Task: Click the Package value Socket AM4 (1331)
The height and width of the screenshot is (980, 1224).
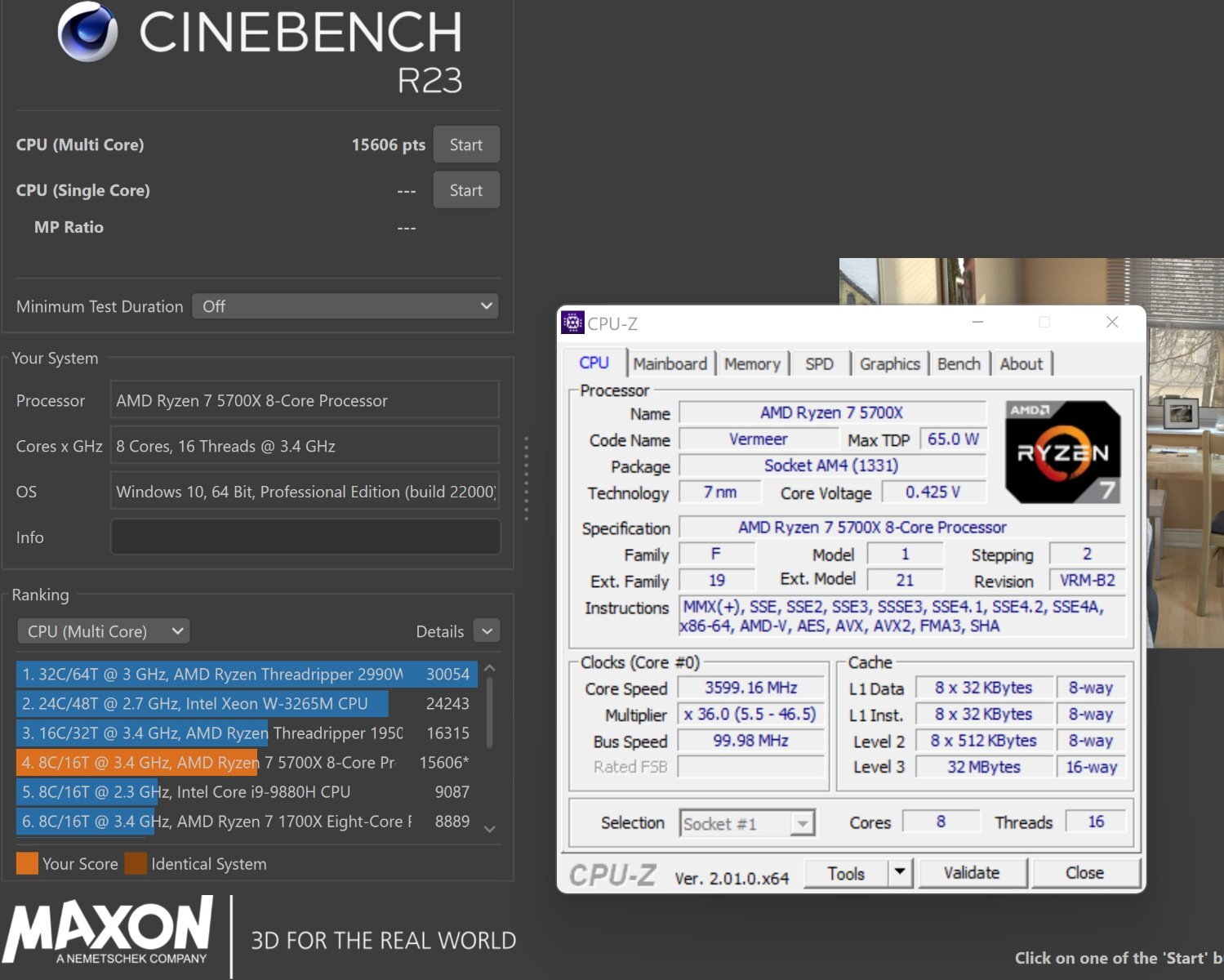Action: (x=832, y=465)
